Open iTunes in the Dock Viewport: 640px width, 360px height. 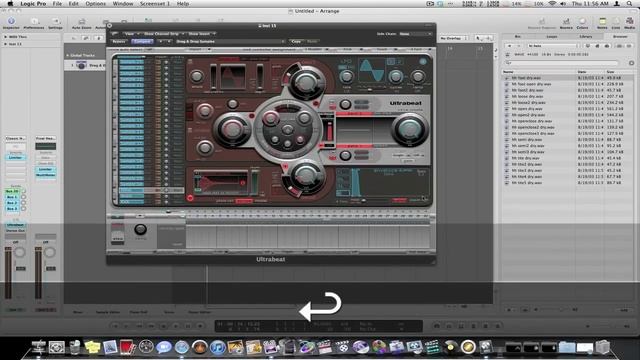pos(218,347)
